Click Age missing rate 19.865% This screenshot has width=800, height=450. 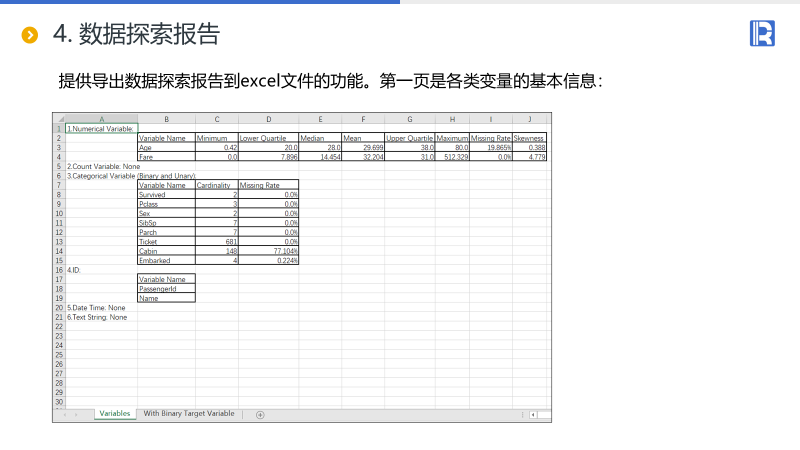point(491,147)
